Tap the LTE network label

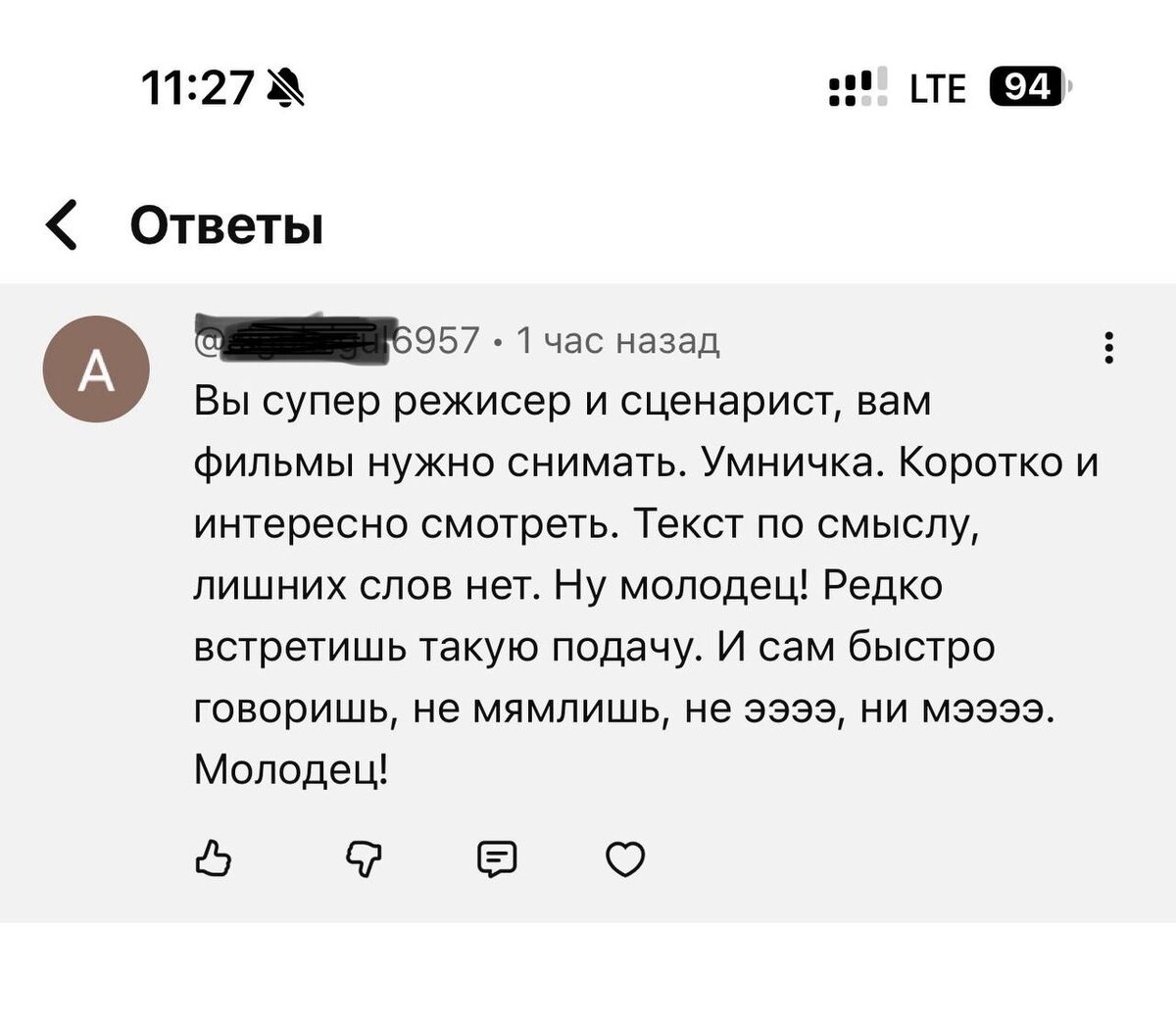pyautogui.click(x=937, y=88)
